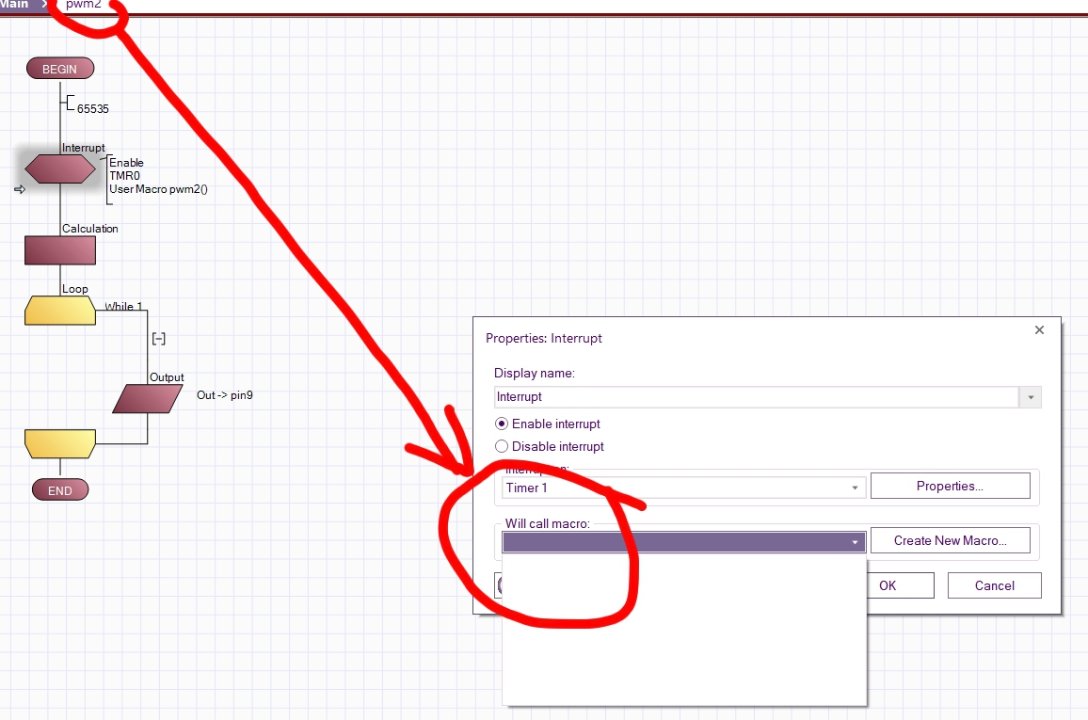1088x720 pixels.
Task: Click the yellow loop end icon
Action: [60, 443]
